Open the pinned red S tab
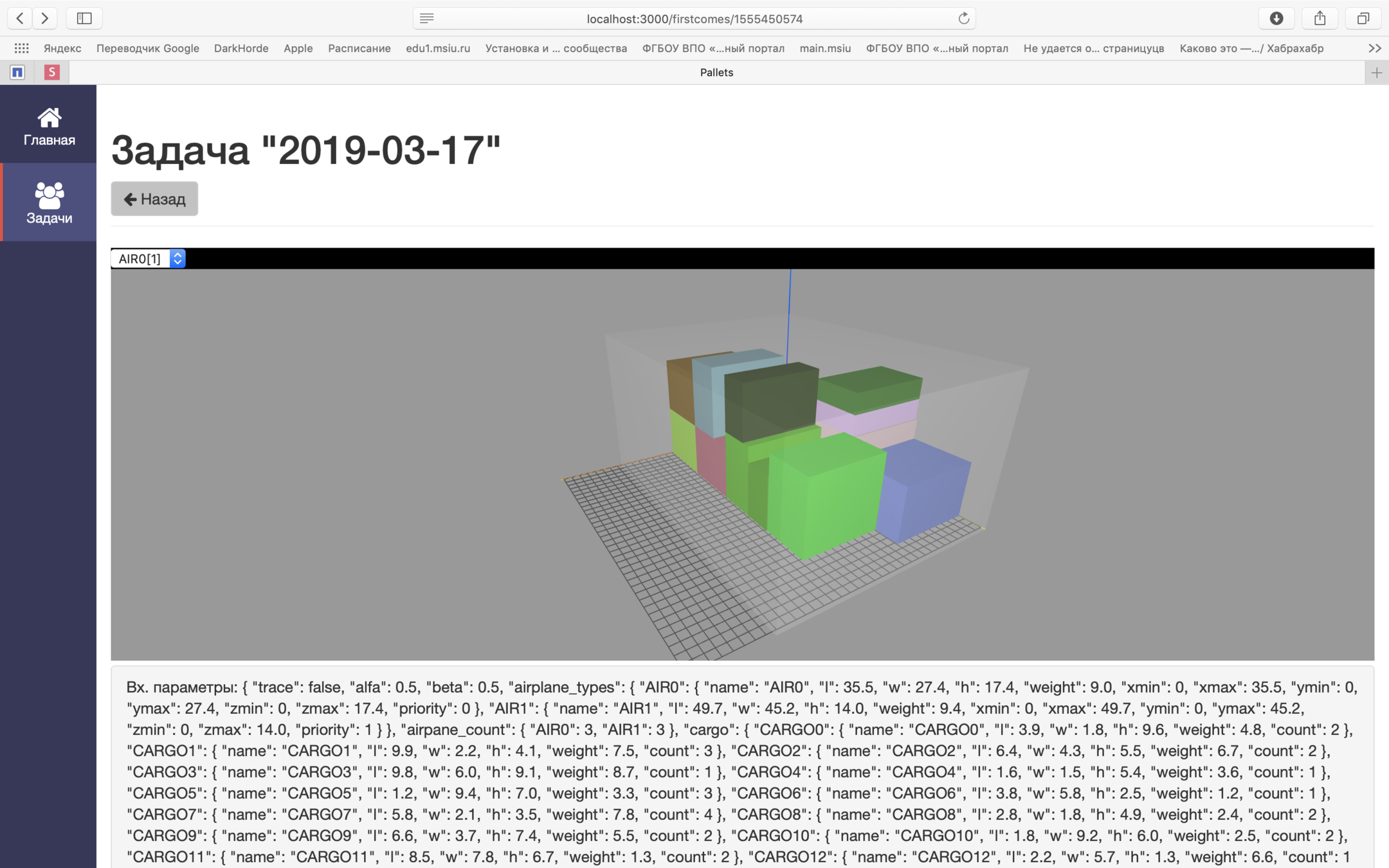1389x868 pixels. [x=51, y=72]
